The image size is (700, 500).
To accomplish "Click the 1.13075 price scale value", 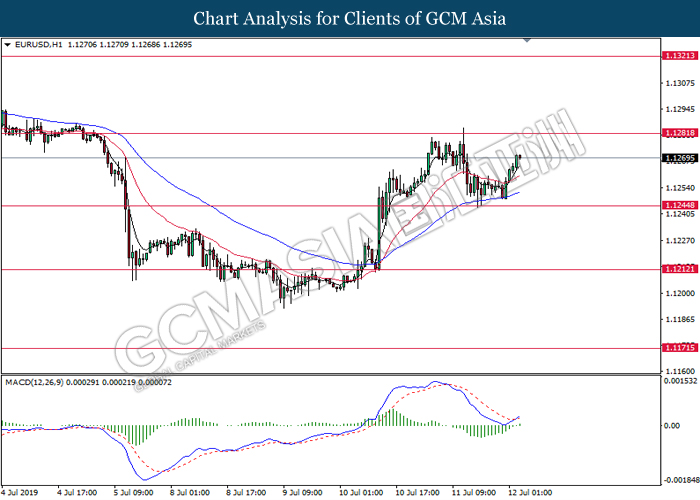I will point(680,83).
